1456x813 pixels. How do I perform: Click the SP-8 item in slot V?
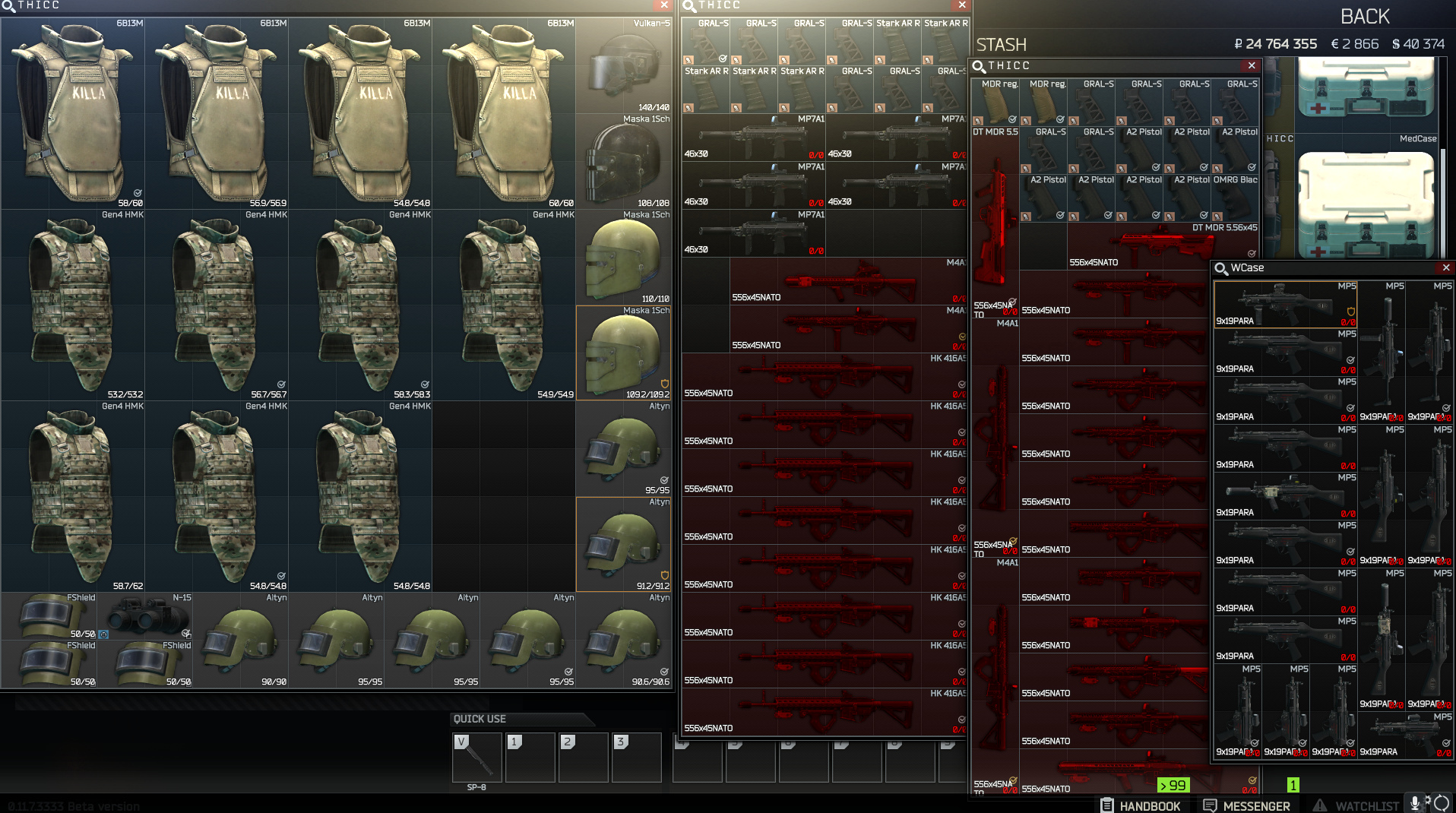(477, 758)
